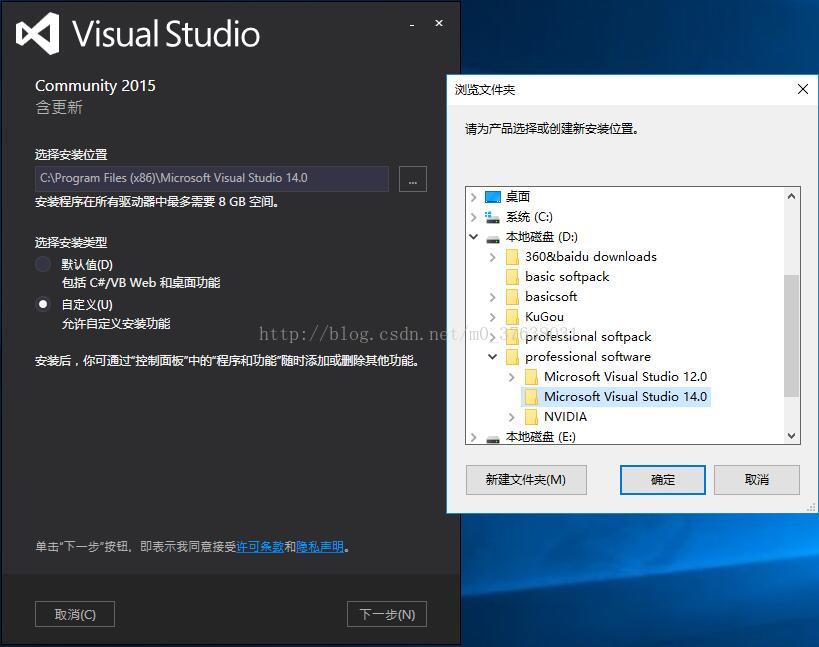This screenshot has height=647, width=819.
Task: Click the Visual Studio logo icon
Action: point(38,34)
